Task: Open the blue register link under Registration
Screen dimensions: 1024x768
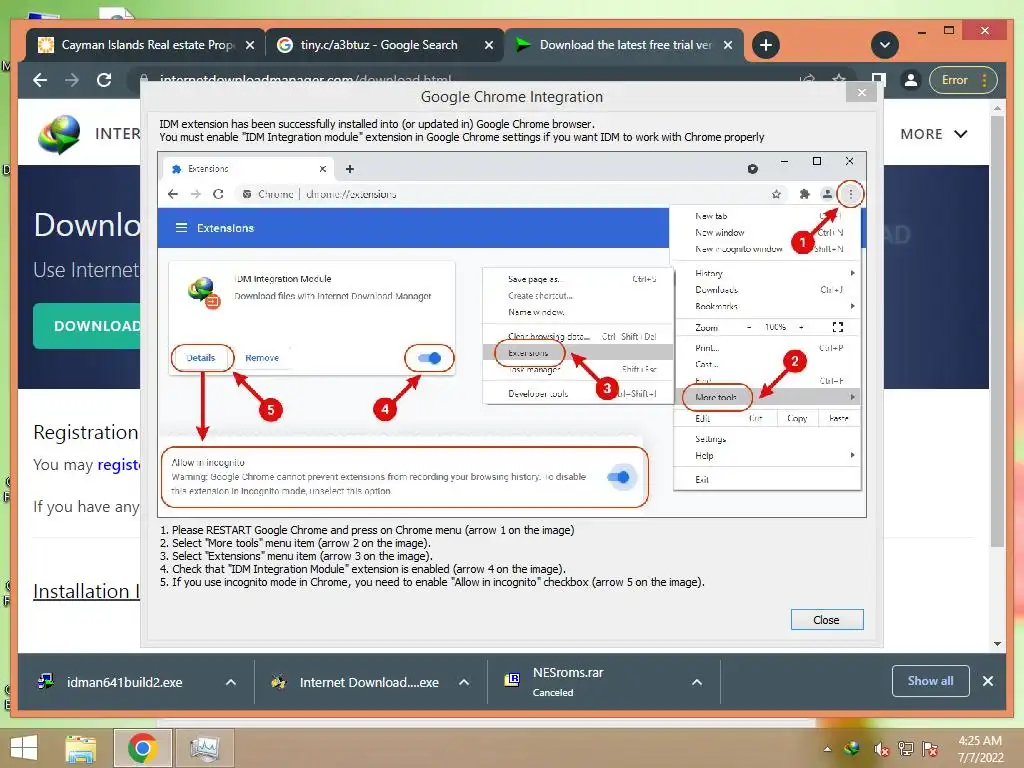Action: (119, 464)
